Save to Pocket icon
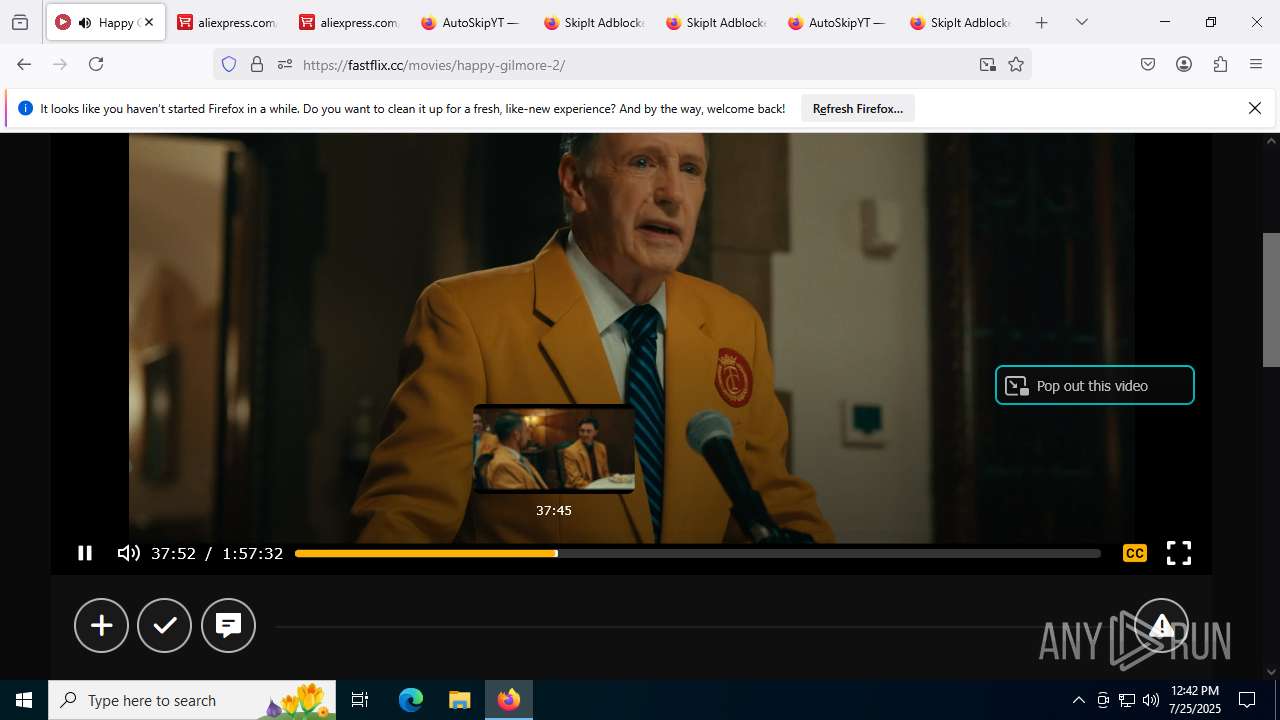Viewport: 1280px width, 720px height. tap(1148, 64)
